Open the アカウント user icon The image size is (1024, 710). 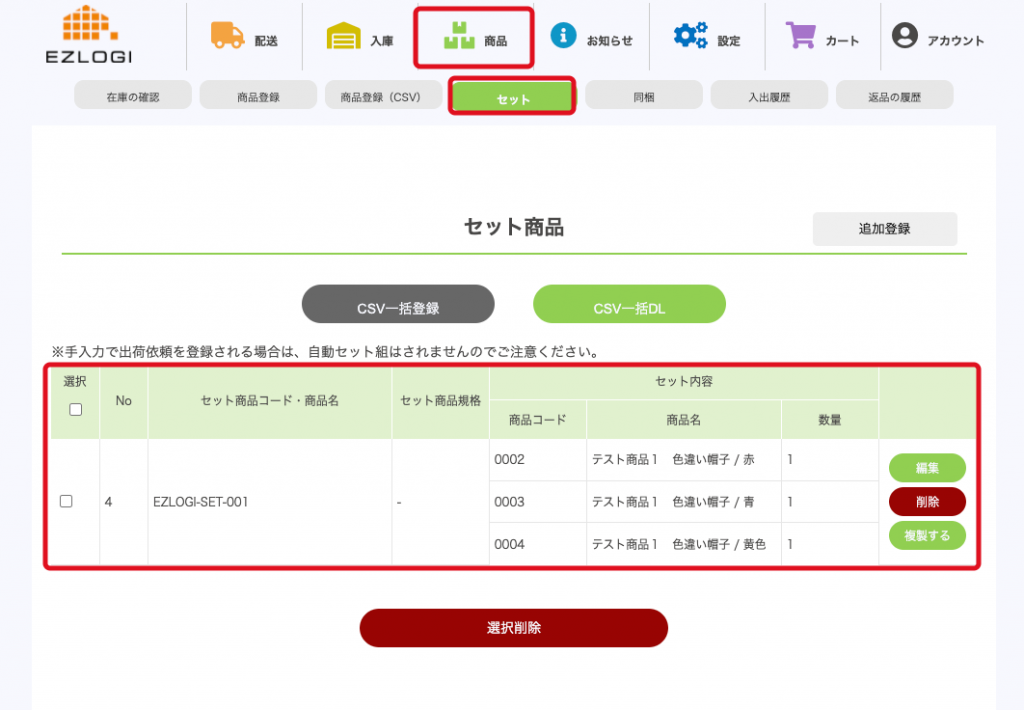[x=904, y=36]
